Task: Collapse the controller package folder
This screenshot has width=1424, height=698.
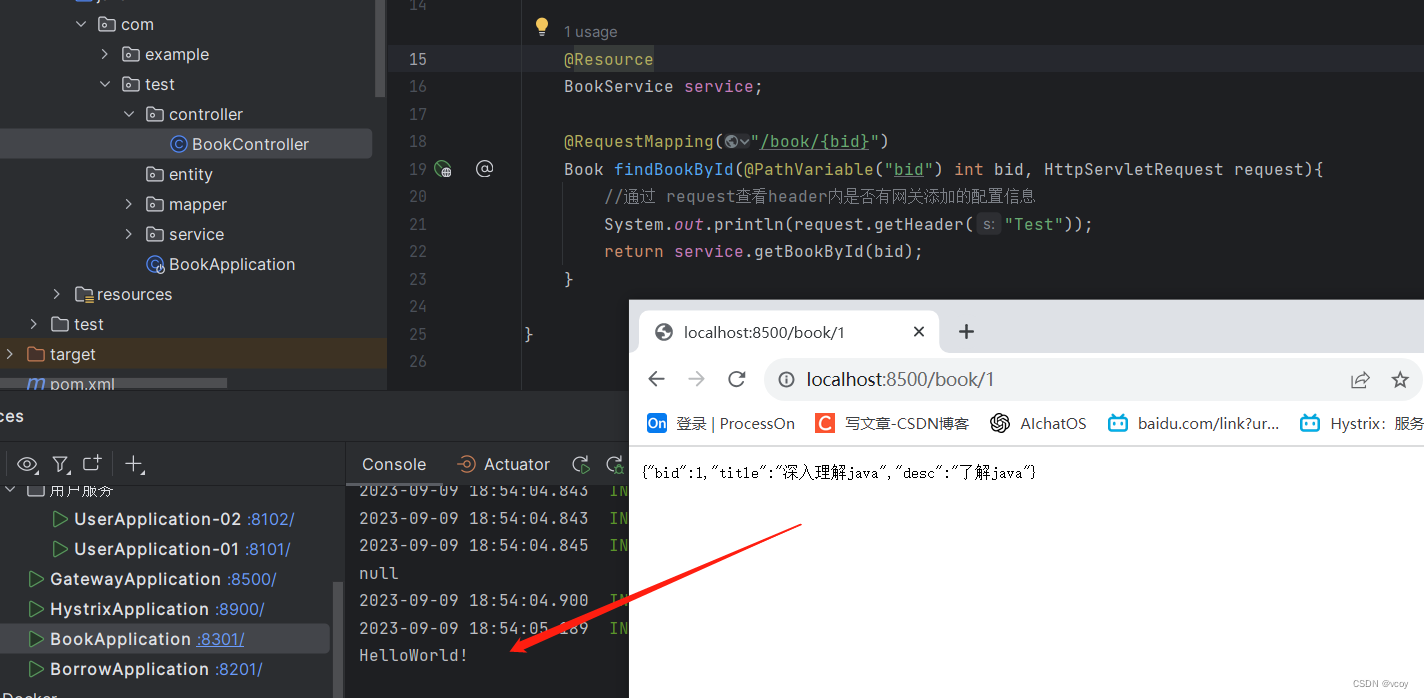Action: tap(129, 114)
